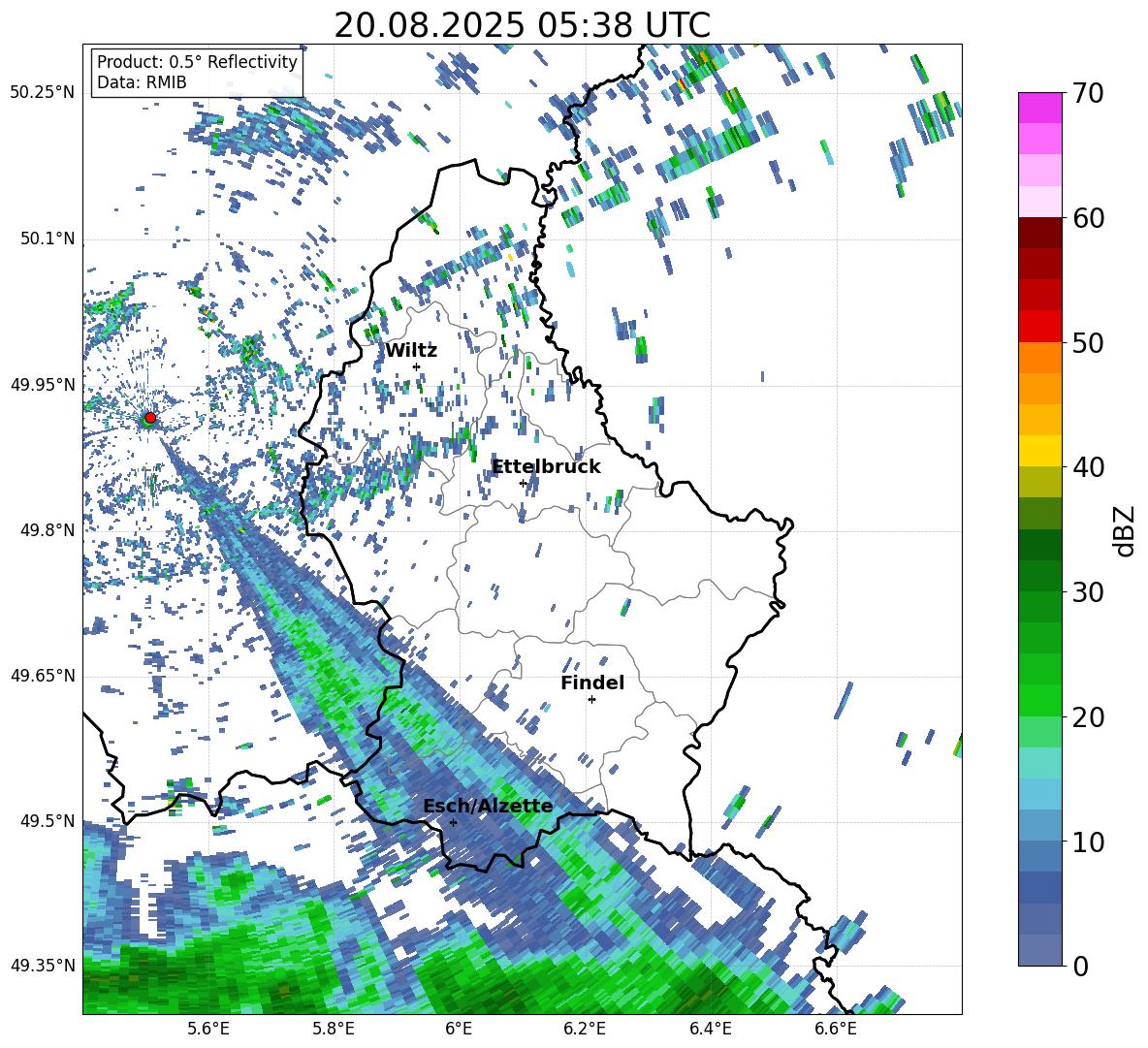
Task: Click the cross marker below Findel
Action: tap(591, 700)
